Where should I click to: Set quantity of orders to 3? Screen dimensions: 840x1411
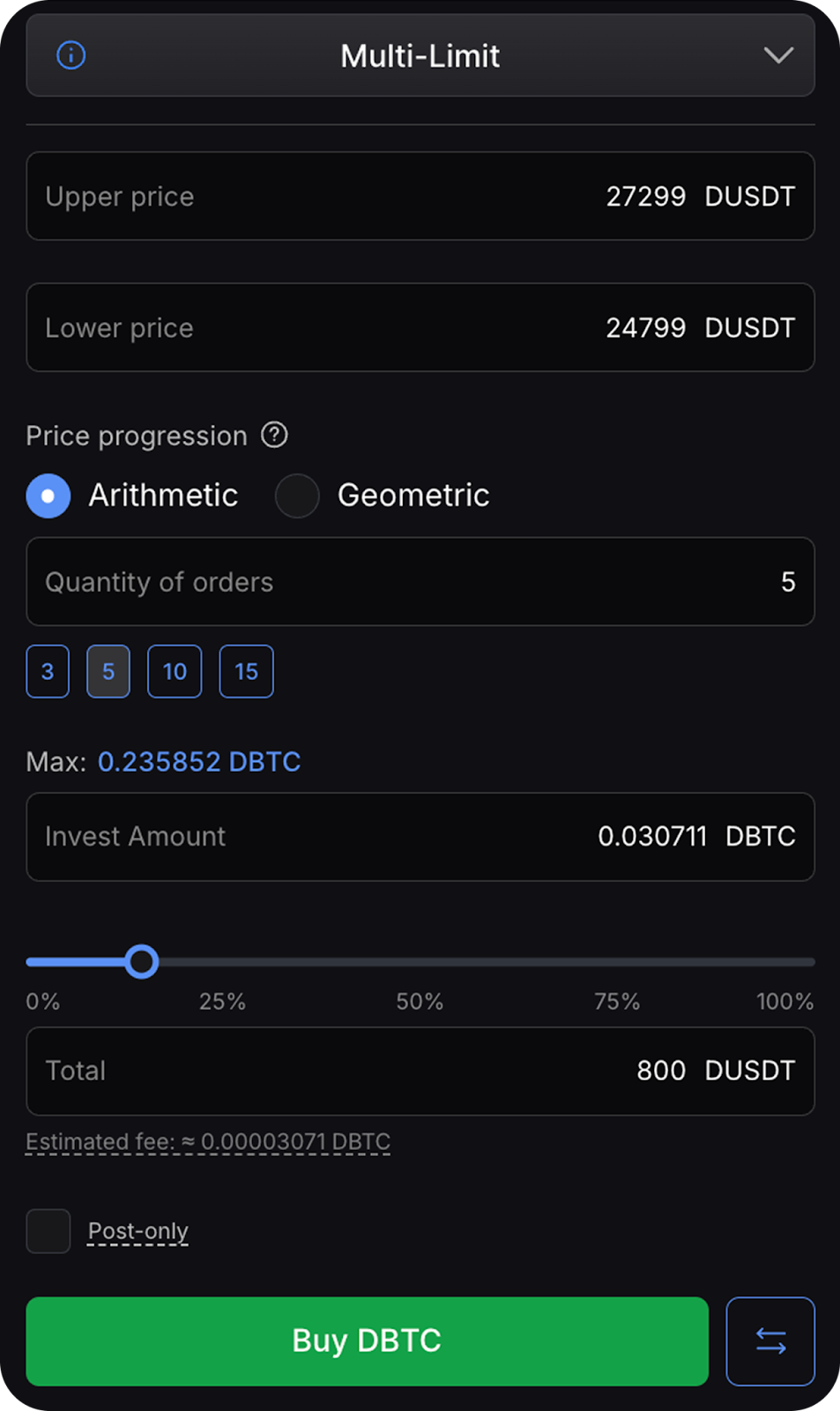48,671
